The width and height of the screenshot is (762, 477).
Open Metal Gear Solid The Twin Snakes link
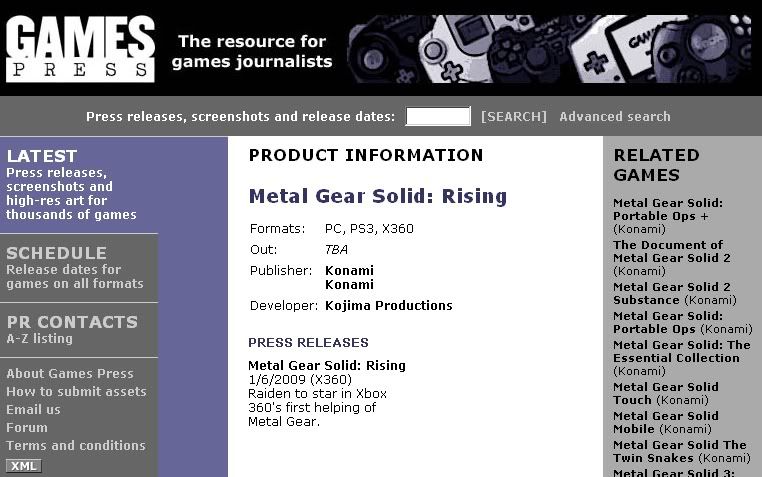click(x=681, y=452)
